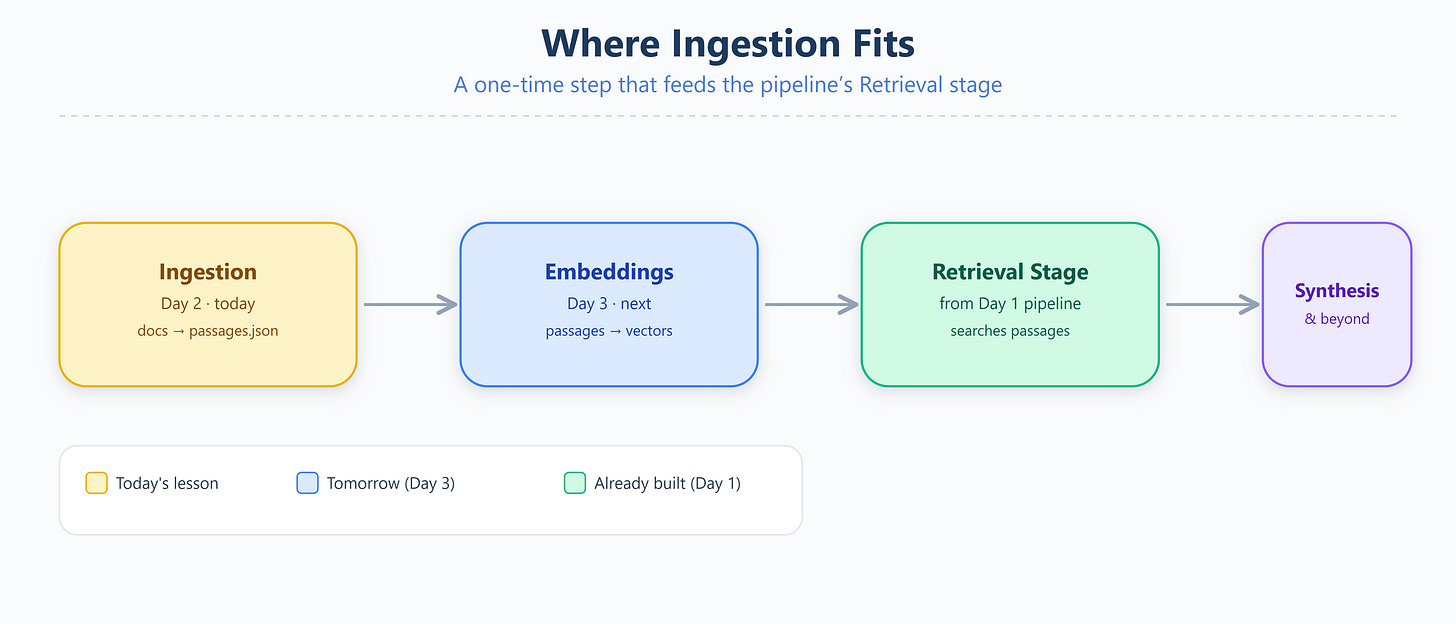Click the arrow pointing to Synthesis
This screenshot has width=1456, height=624.
(x=1213, y=304)
